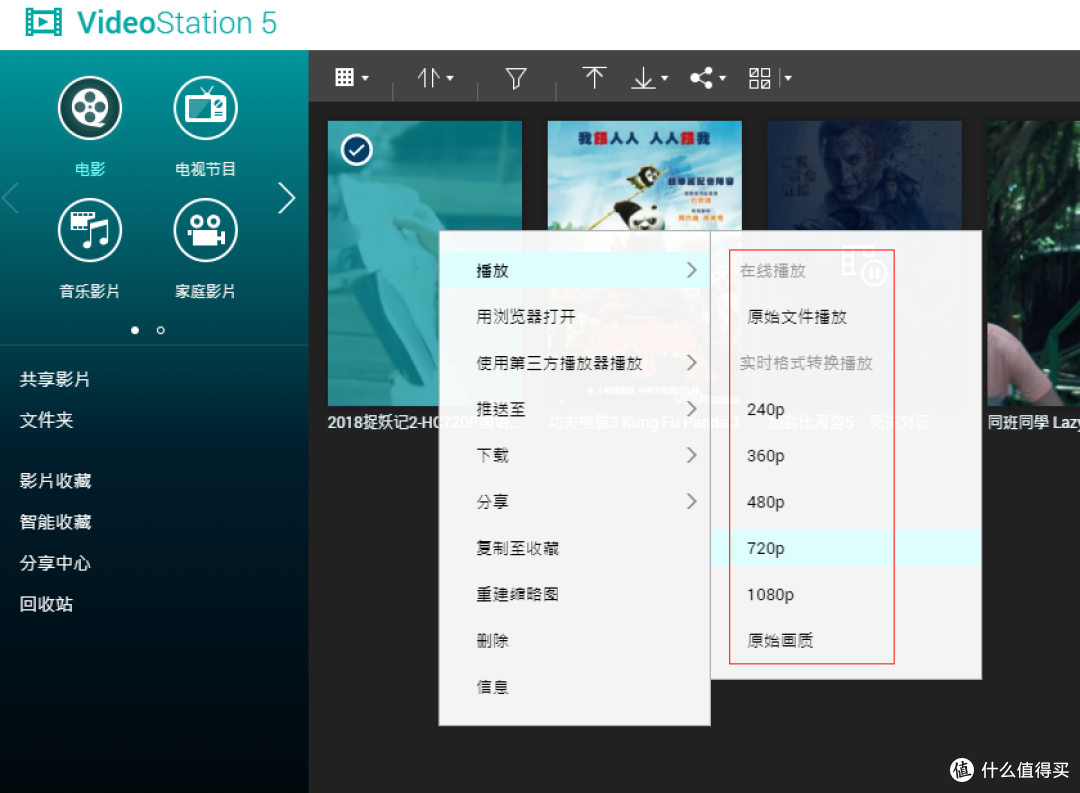Choose 重建缩略图 in the context menu

[x=574, y=594]
